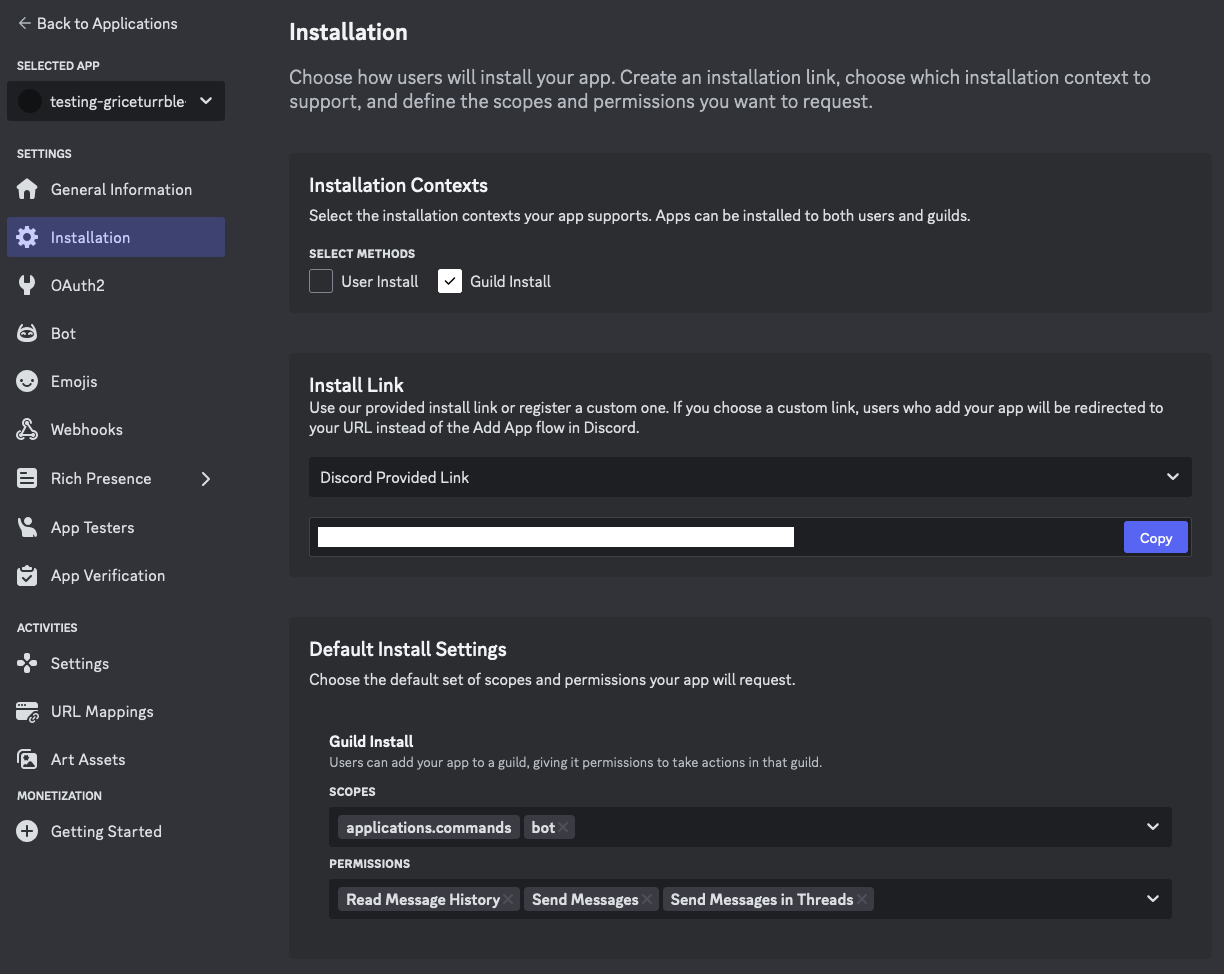1224x974 pixels.
Task: Select the Art Assets camera icon
Action: pyautogui.click(x=28, y=759)
